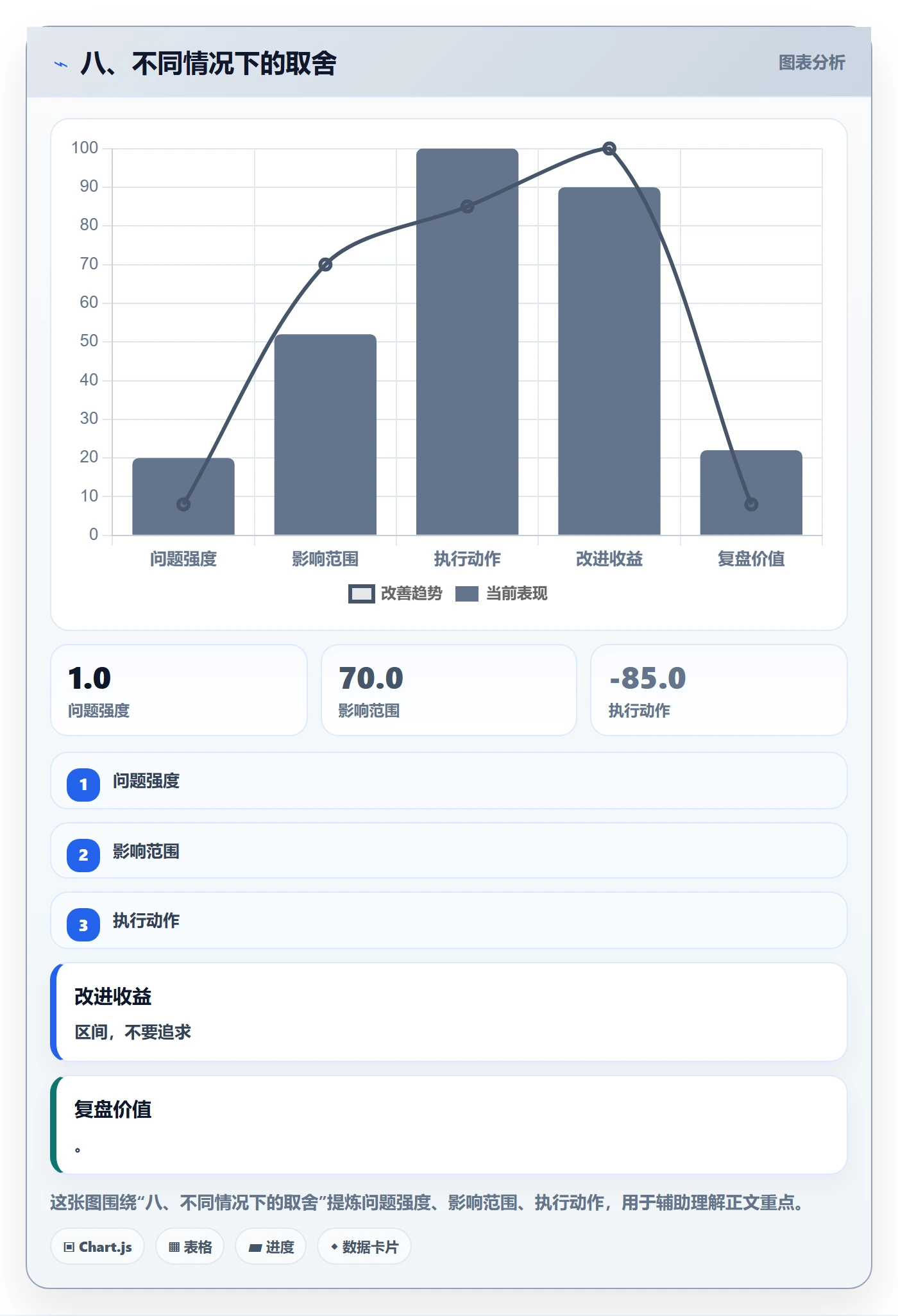Select the 1.0 问题强度 data card
Image resolution: width=898 pixels, height=1316 pixels.
[179, 690]
